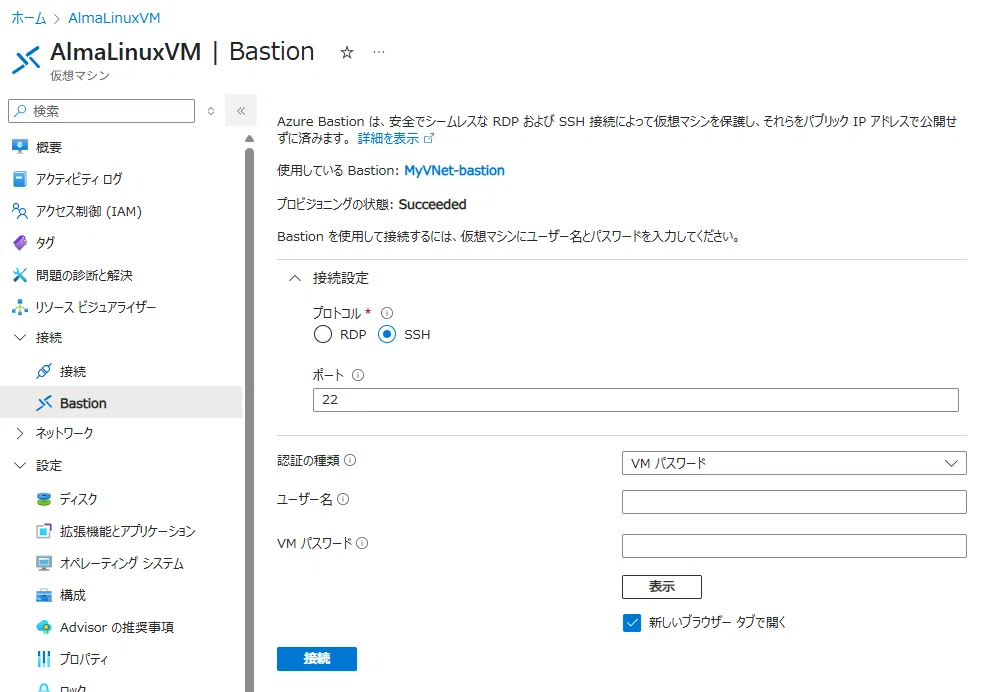
Task: Click the sidebar scrollbar up arrow
Action: pos(249,139)
